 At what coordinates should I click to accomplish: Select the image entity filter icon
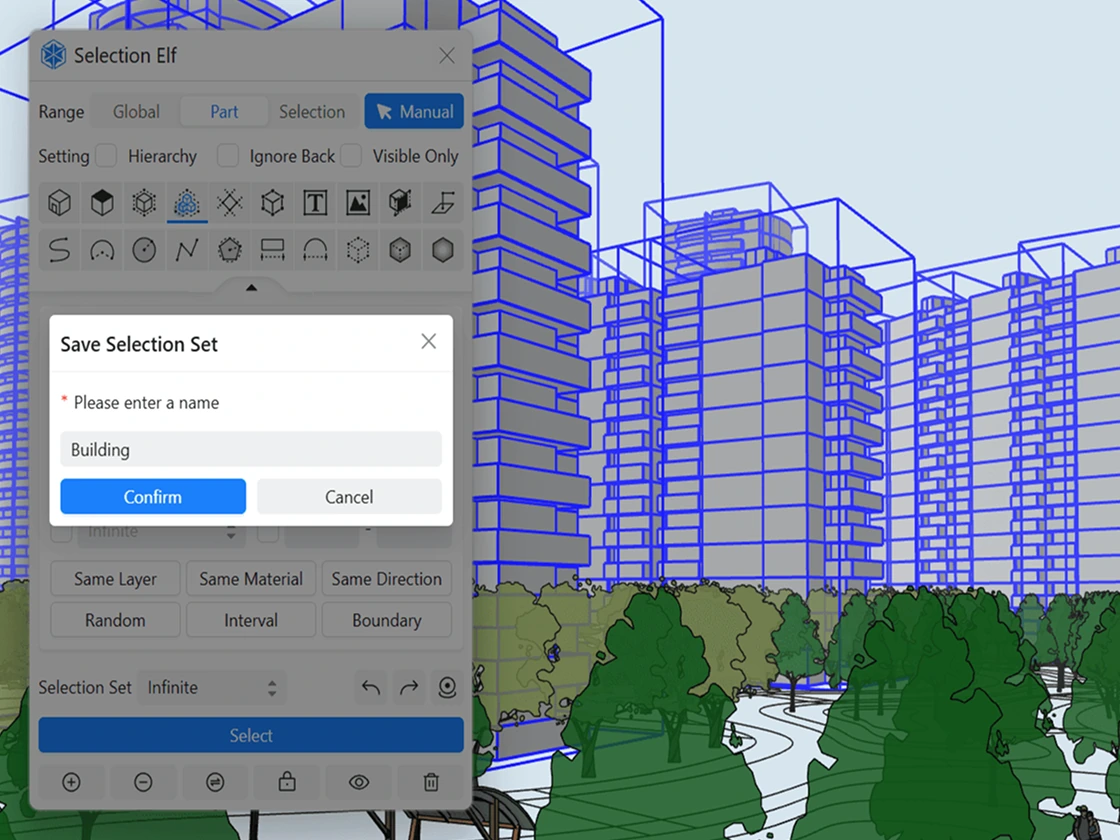tap(358, 204)
